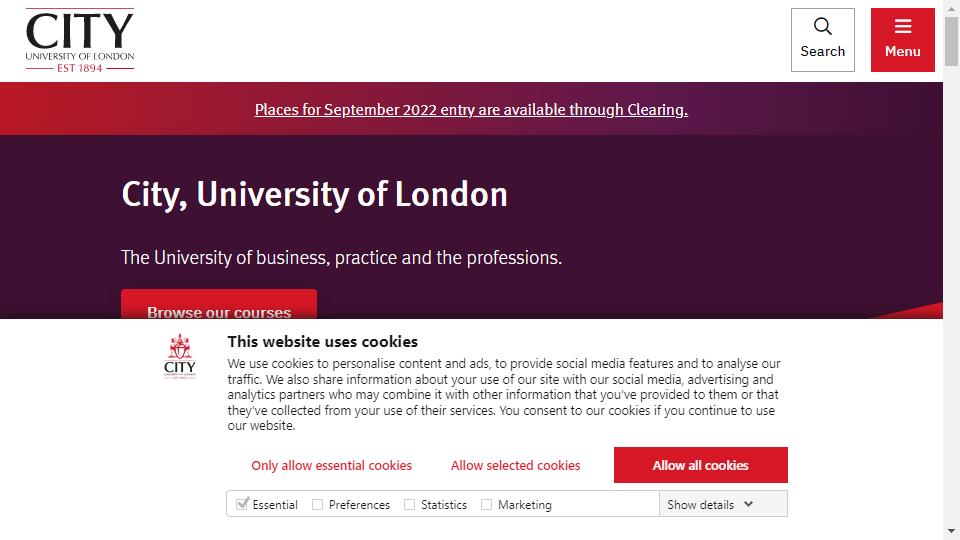960x540 pixels.
Task: Click the City University of London logo
Action: click(x=80, y=40)
